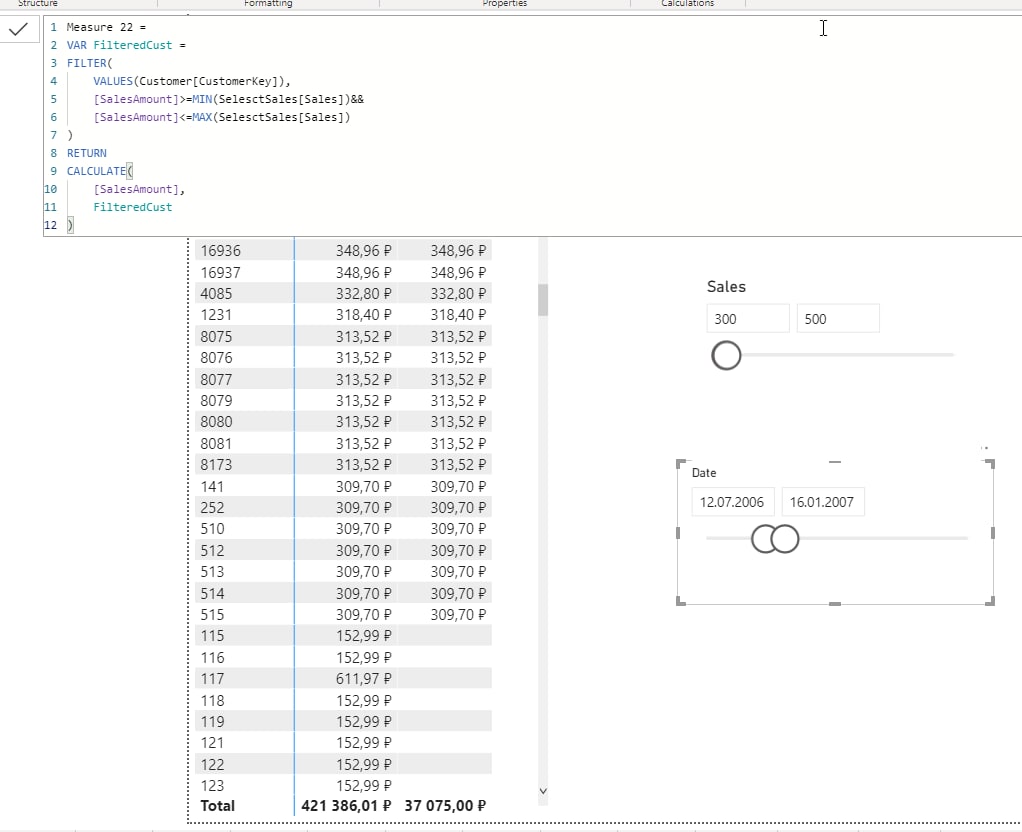Click the RETURN keyword in the formula

[x=87, y=153]
